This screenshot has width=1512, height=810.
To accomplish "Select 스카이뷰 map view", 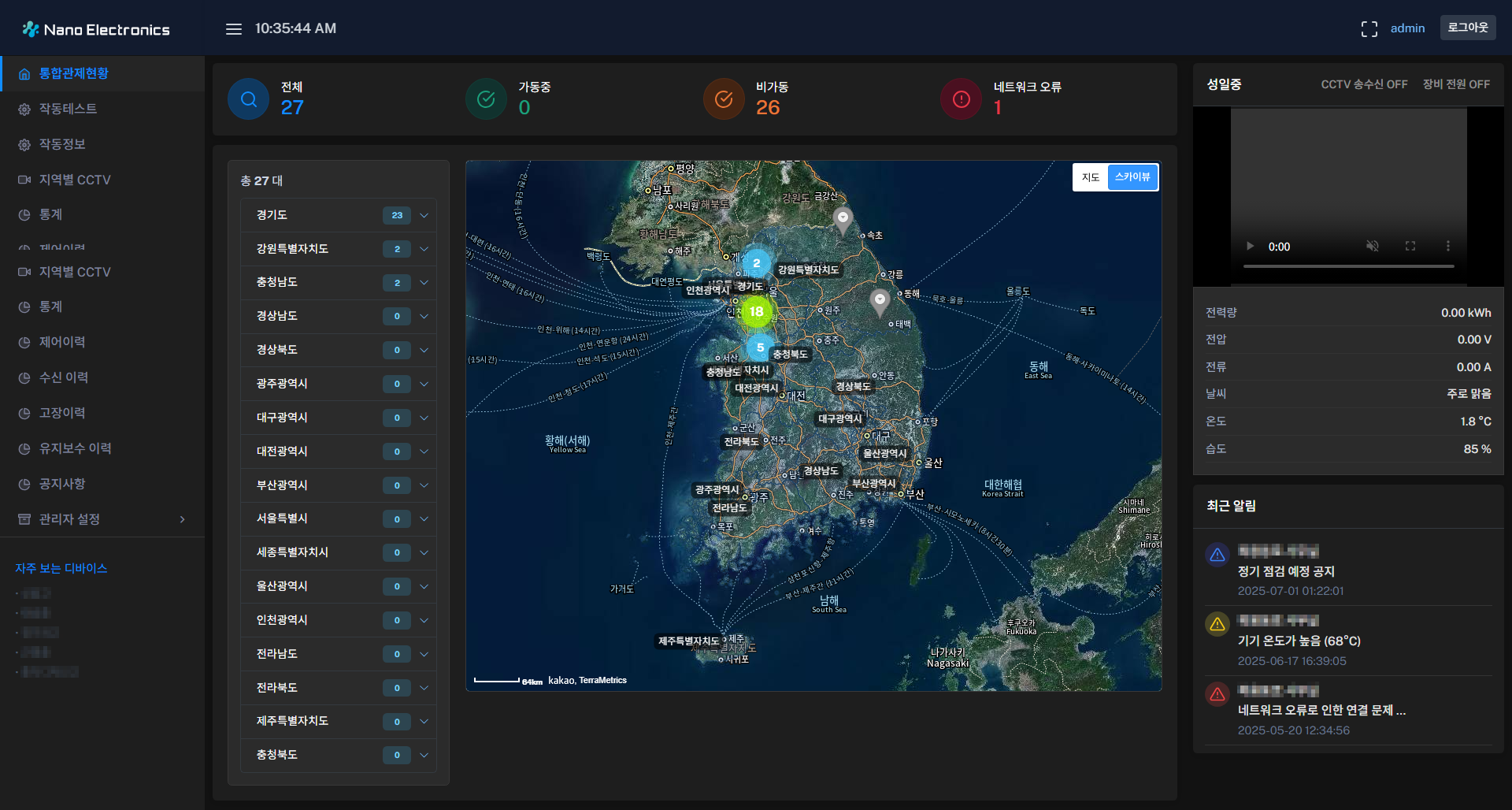I will pyautogui.click(x=1132, y=177).
